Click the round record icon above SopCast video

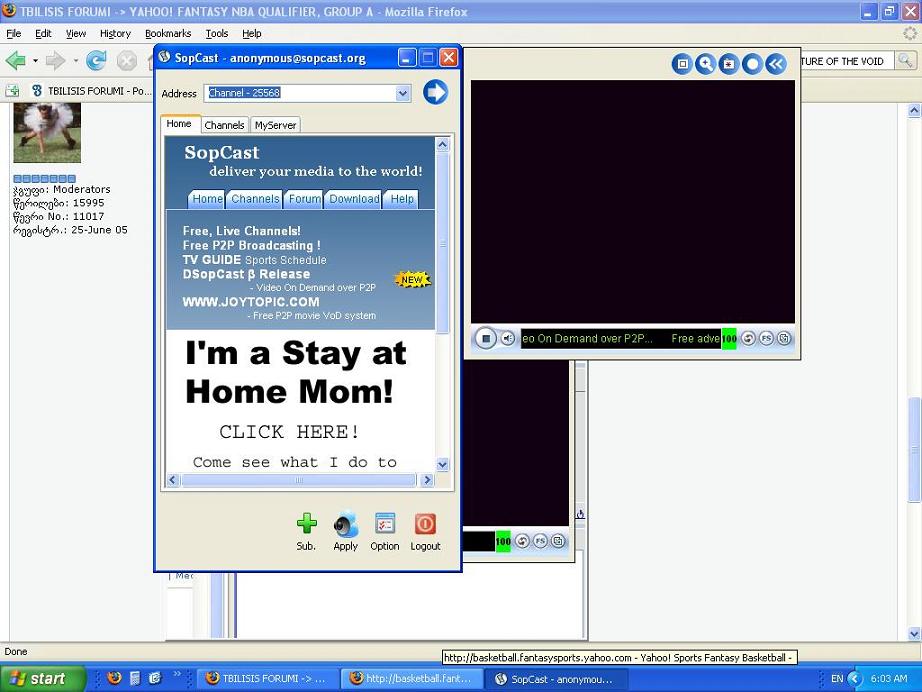[752, 63]
